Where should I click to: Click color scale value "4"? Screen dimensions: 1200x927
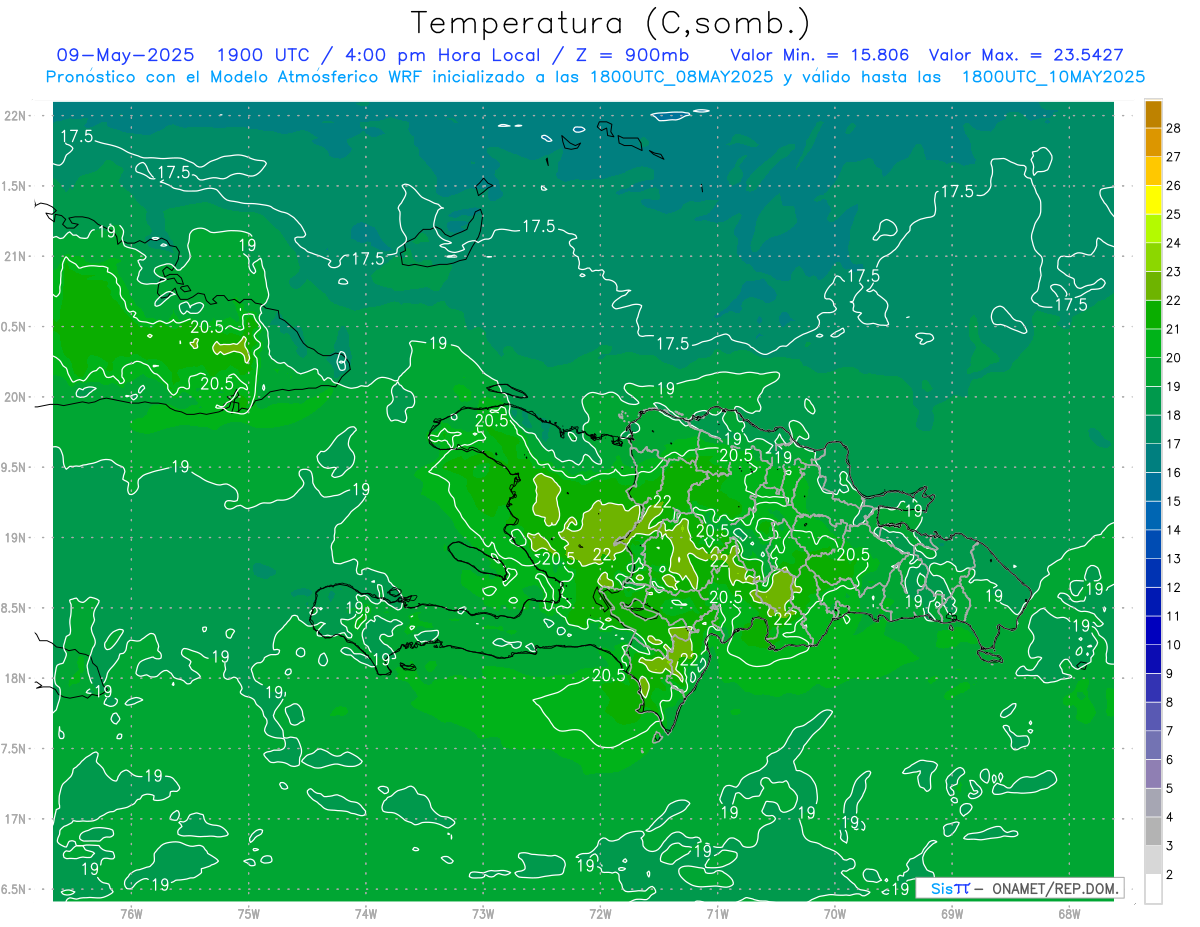click(x=1170, y=818)
